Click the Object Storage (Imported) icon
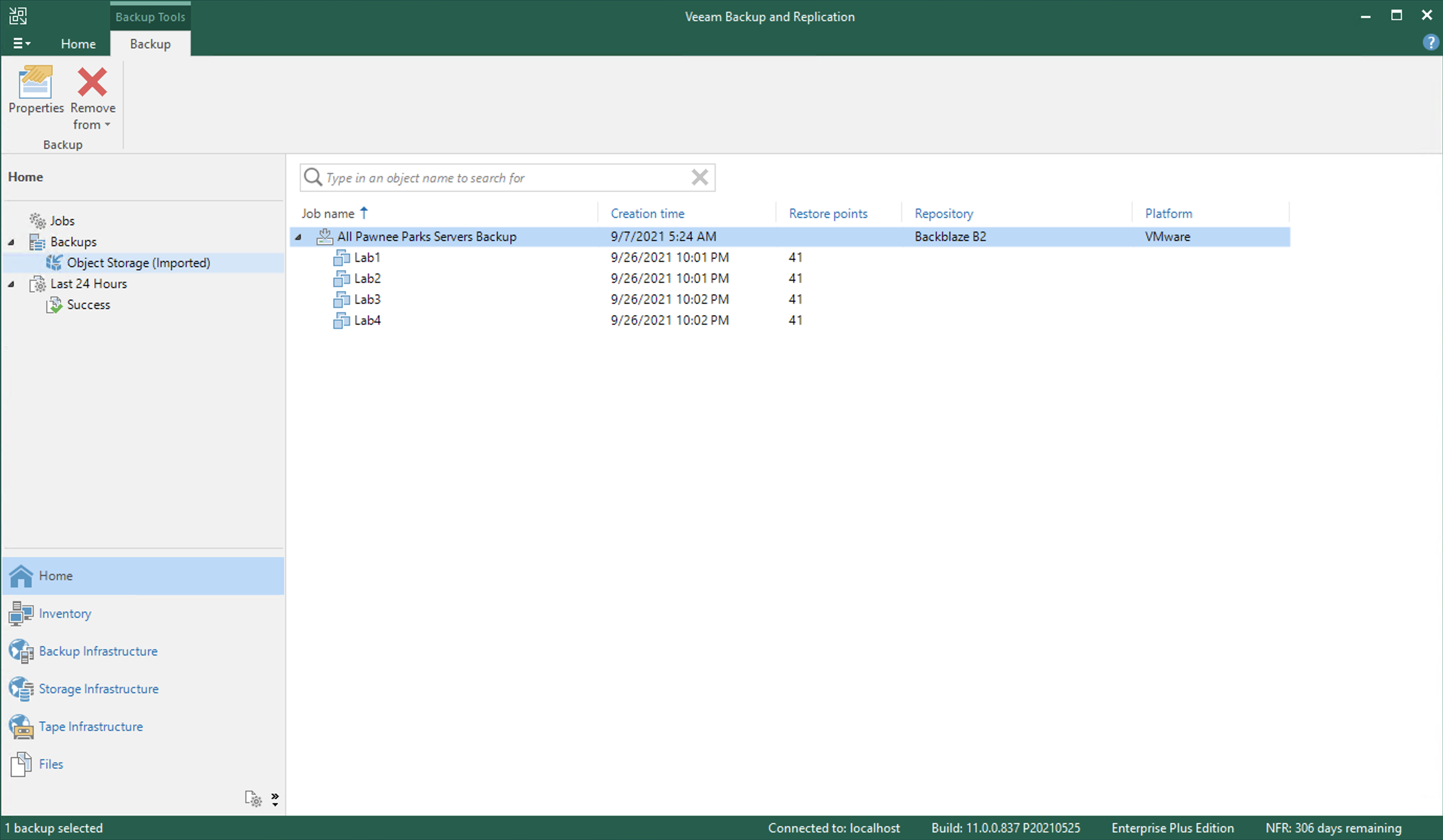 (54, 263)
